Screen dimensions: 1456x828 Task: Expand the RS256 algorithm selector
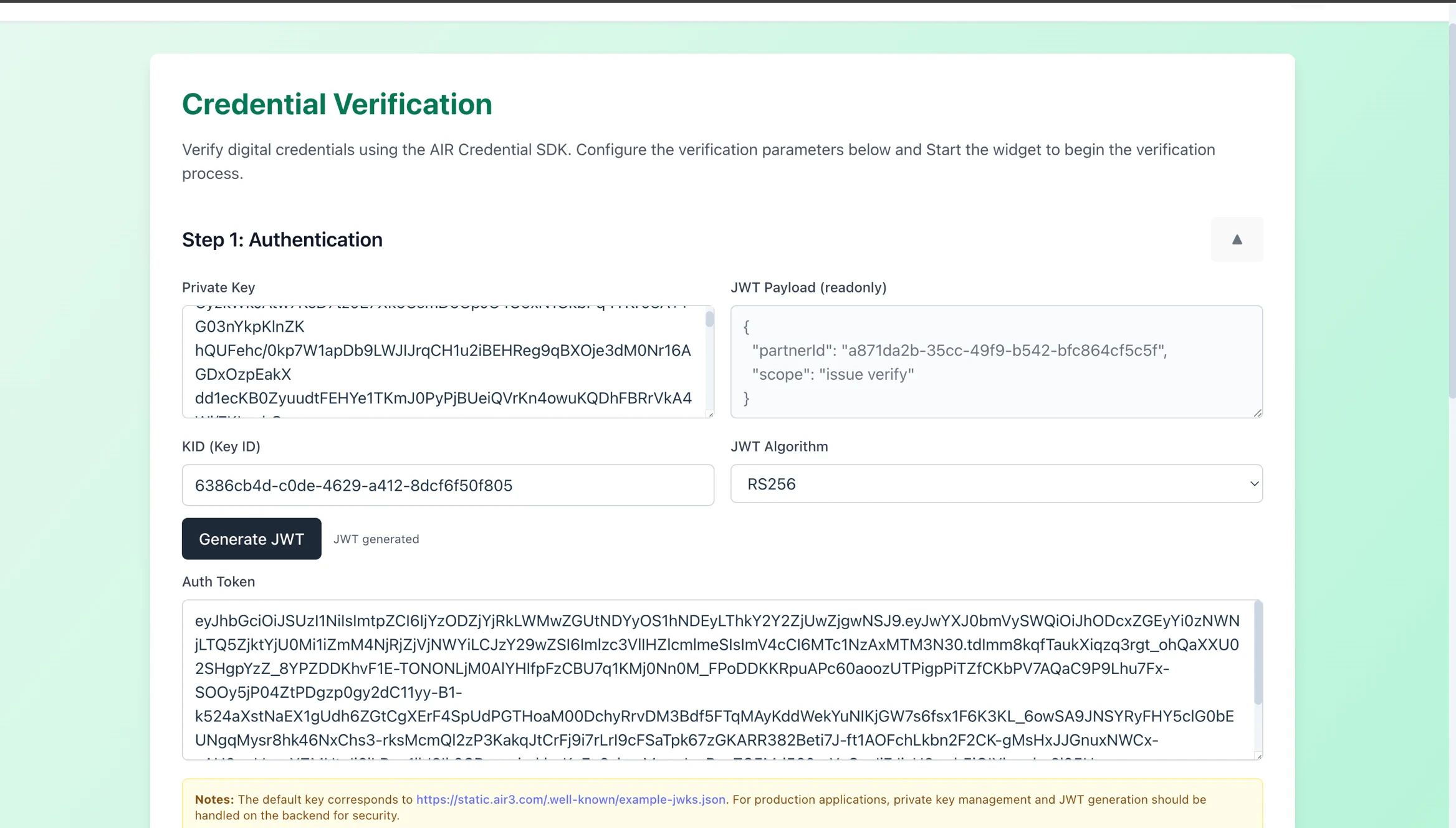coord(996,484)
